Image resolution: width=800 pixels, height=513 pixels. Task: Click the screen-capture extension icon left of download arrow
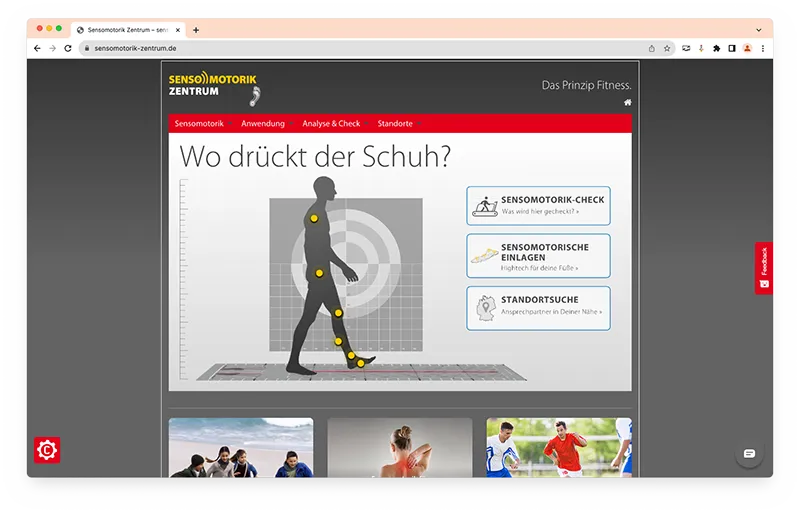pos(686,48)
